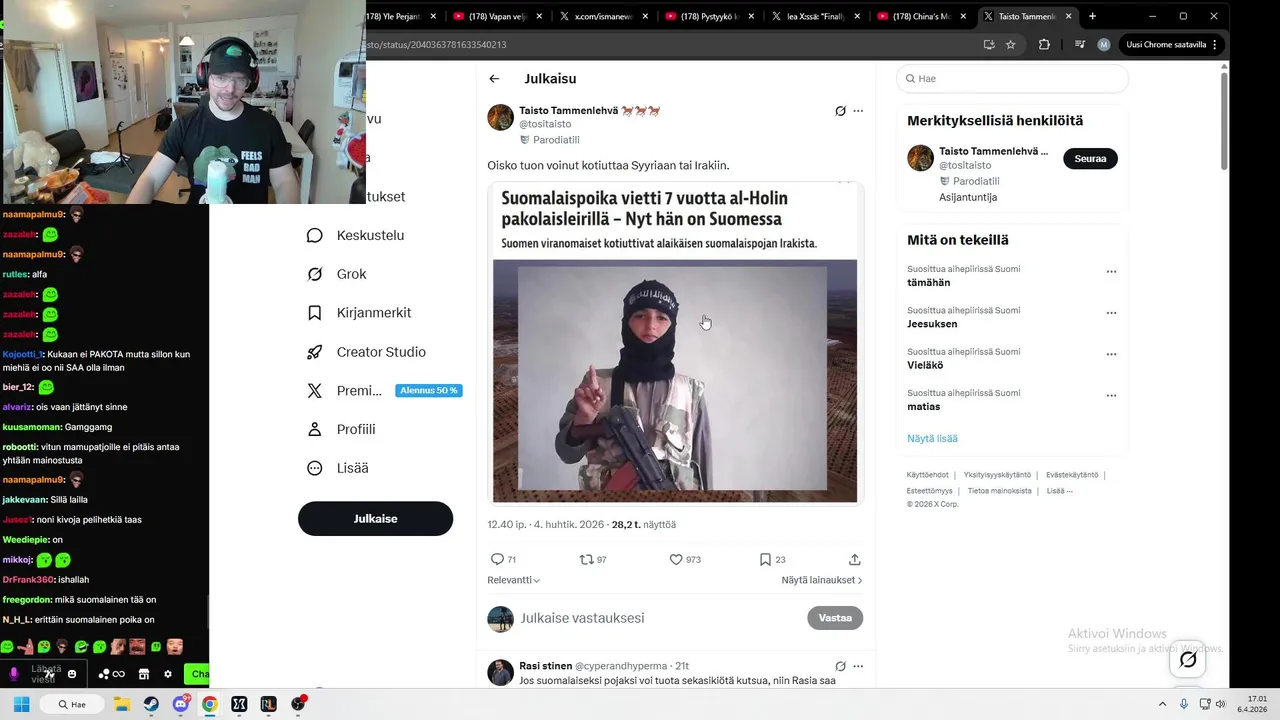
Task: Click the Alennus 50 % badge
Action: point(428,391)
